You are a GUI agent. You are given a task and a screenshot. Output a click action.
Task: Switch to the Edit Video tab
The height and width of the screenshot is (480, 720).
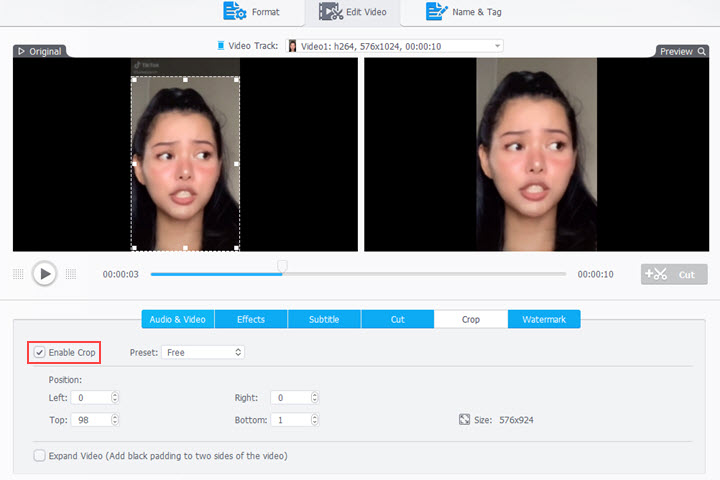(353, 12)
